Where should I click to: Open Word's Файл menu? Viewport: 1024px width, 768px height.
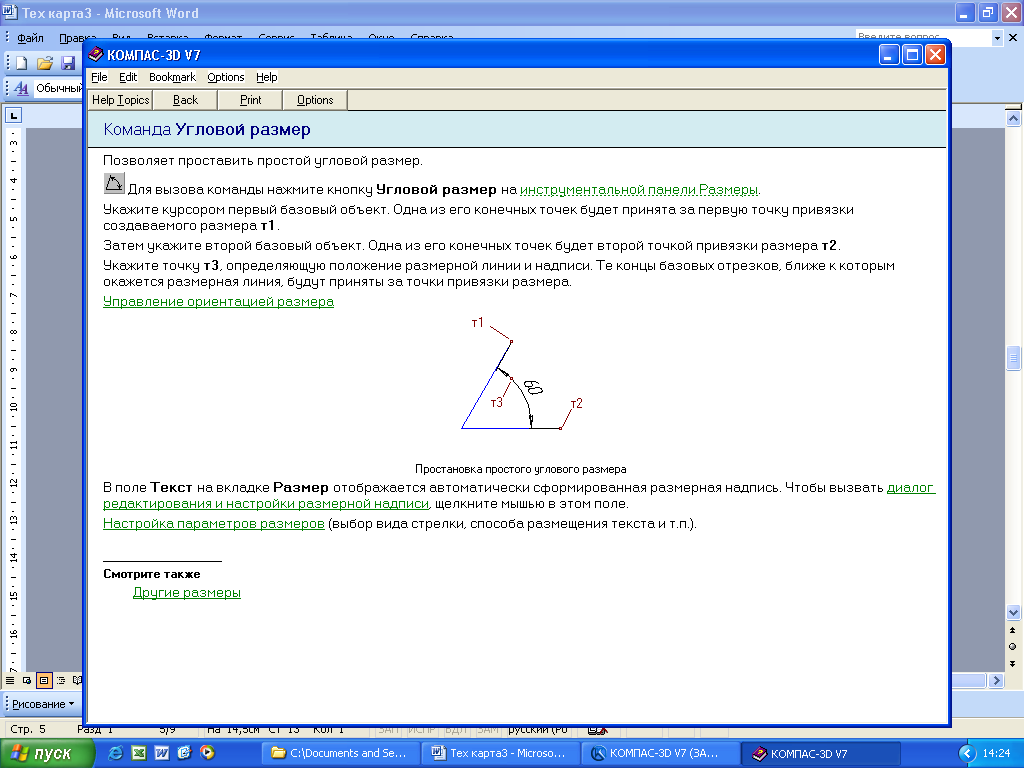(30, 39)
